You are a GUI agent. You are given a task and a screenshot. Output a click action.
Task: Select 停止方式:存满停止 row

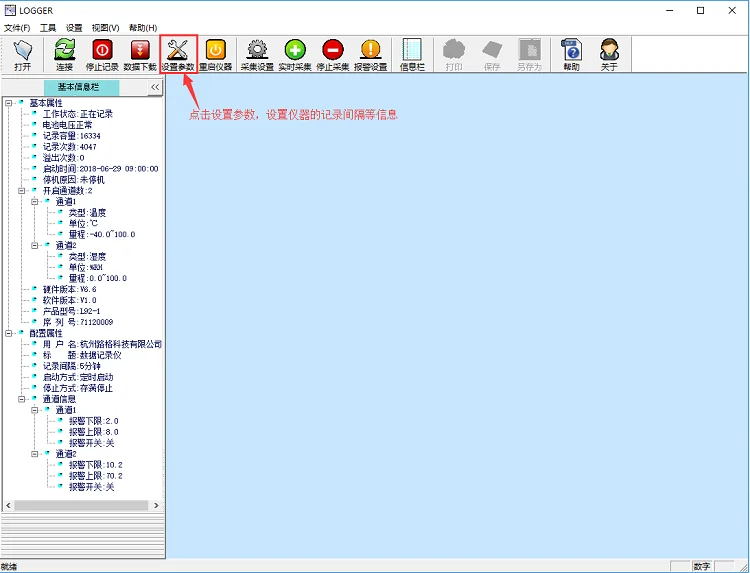[78, 388]
